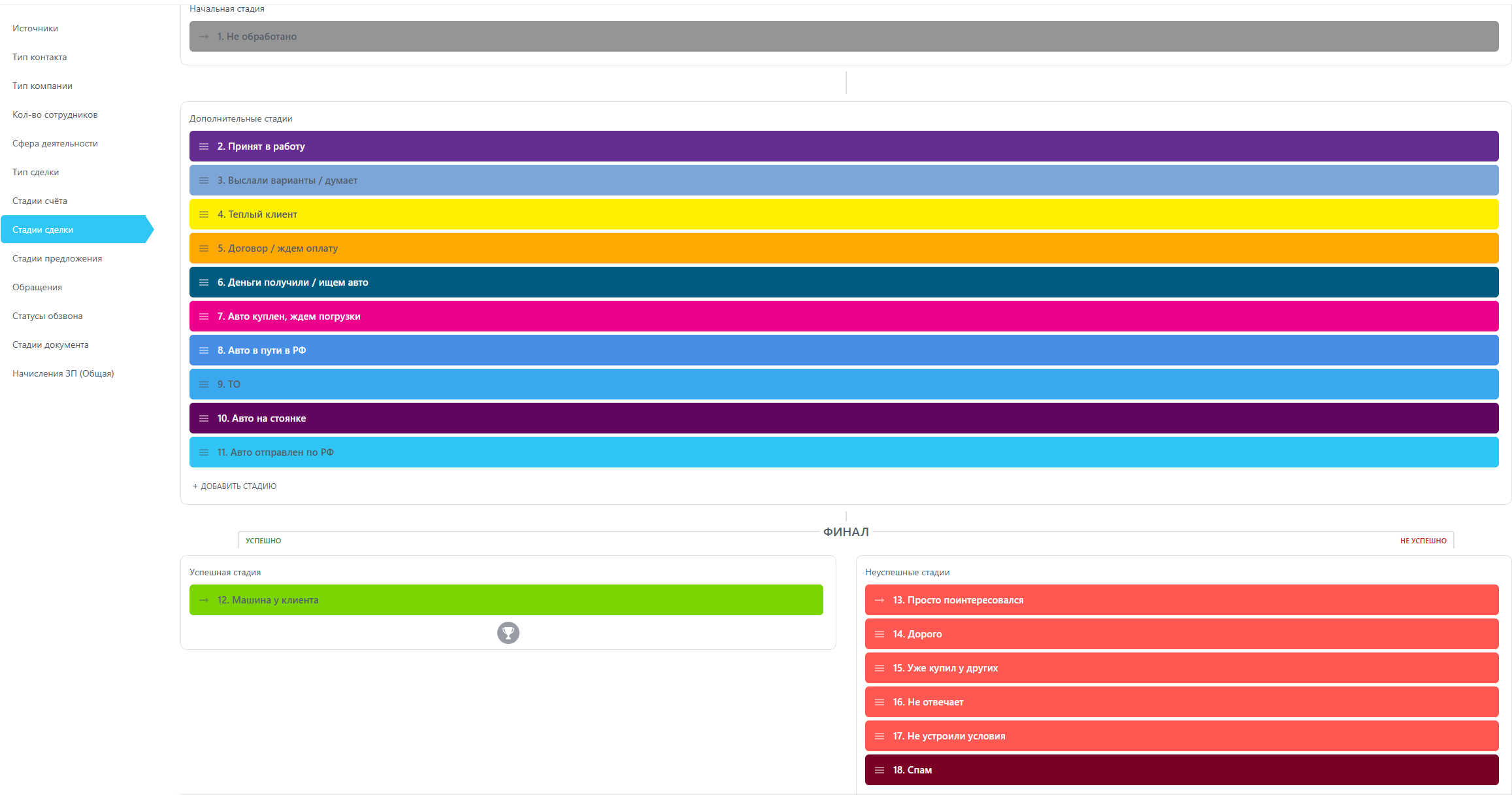Image resolution: width=1512 pixels, height=795 pixels.
Task: Go to Стадии счёта settings
Action: 40,201
